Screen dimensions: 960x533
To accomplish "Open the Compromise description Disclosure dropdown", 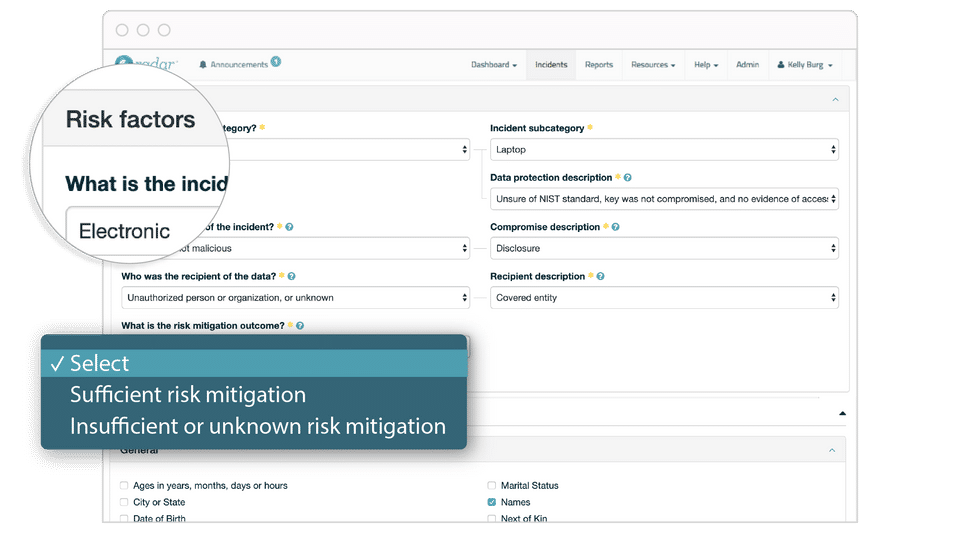I will click(664, 248).
